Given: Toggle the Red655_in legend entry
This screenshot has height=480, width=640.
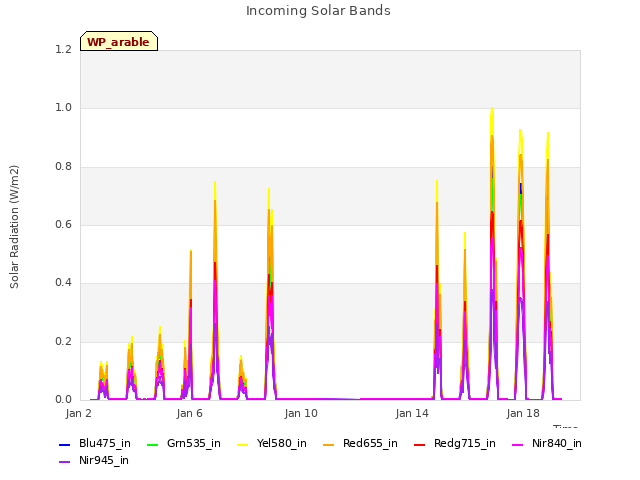Looking at the screenshot, I should tap(360, 444).
